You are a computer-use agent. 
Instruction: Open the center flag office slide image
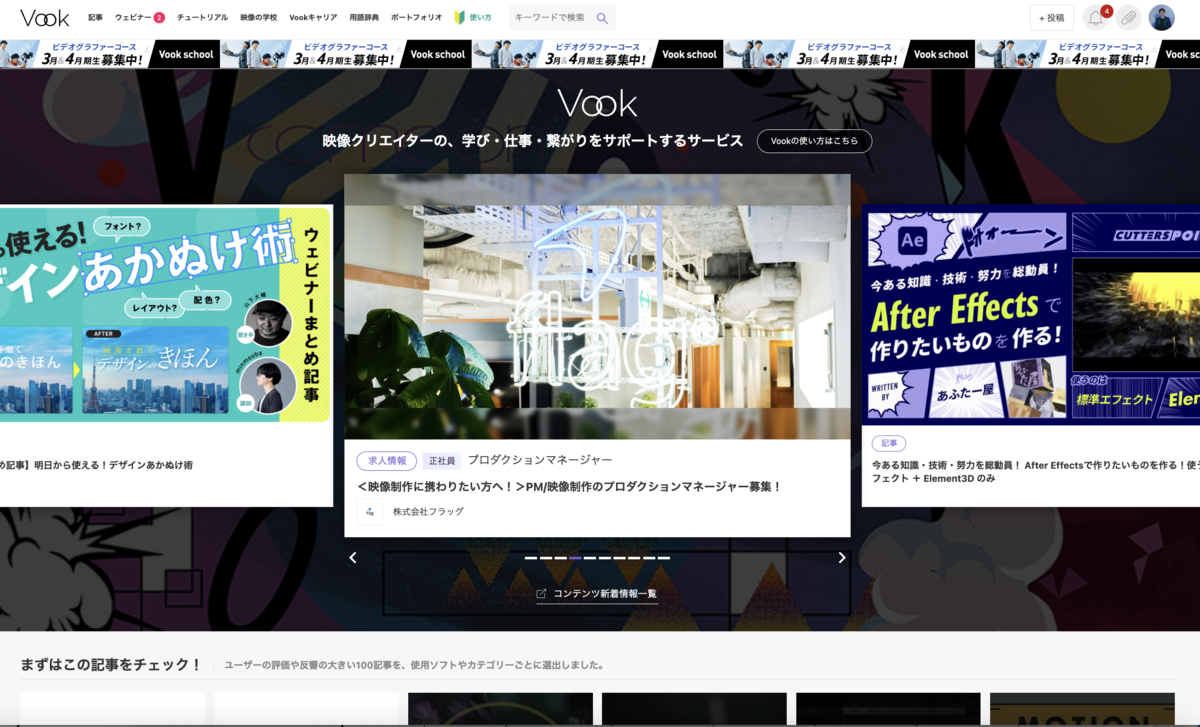597,307
